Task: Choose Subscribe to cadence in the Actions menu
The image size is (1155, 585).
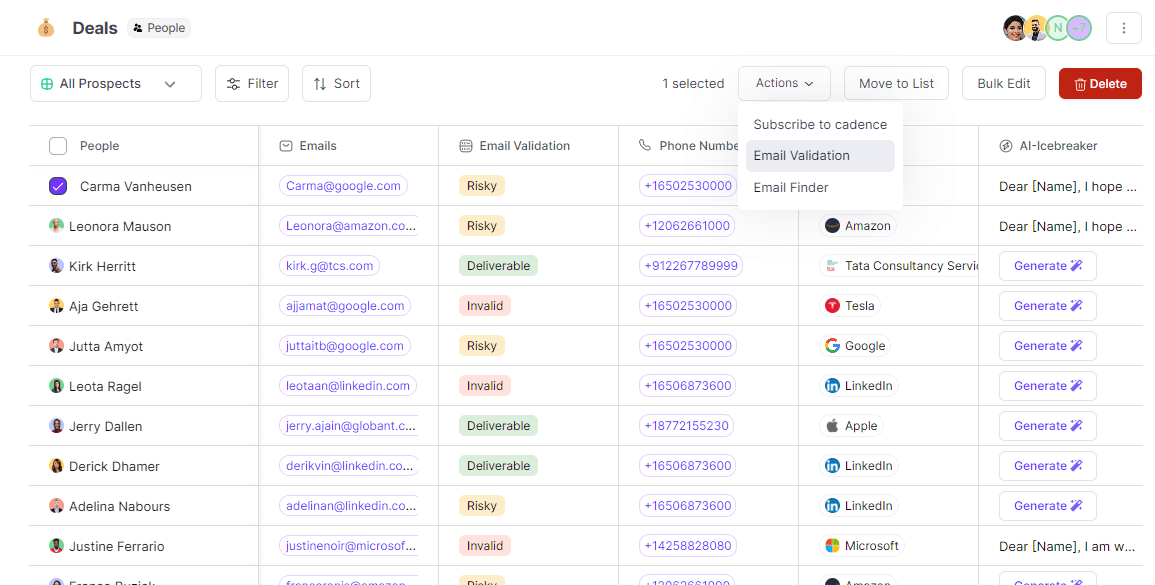Action: tap(820, 124)
